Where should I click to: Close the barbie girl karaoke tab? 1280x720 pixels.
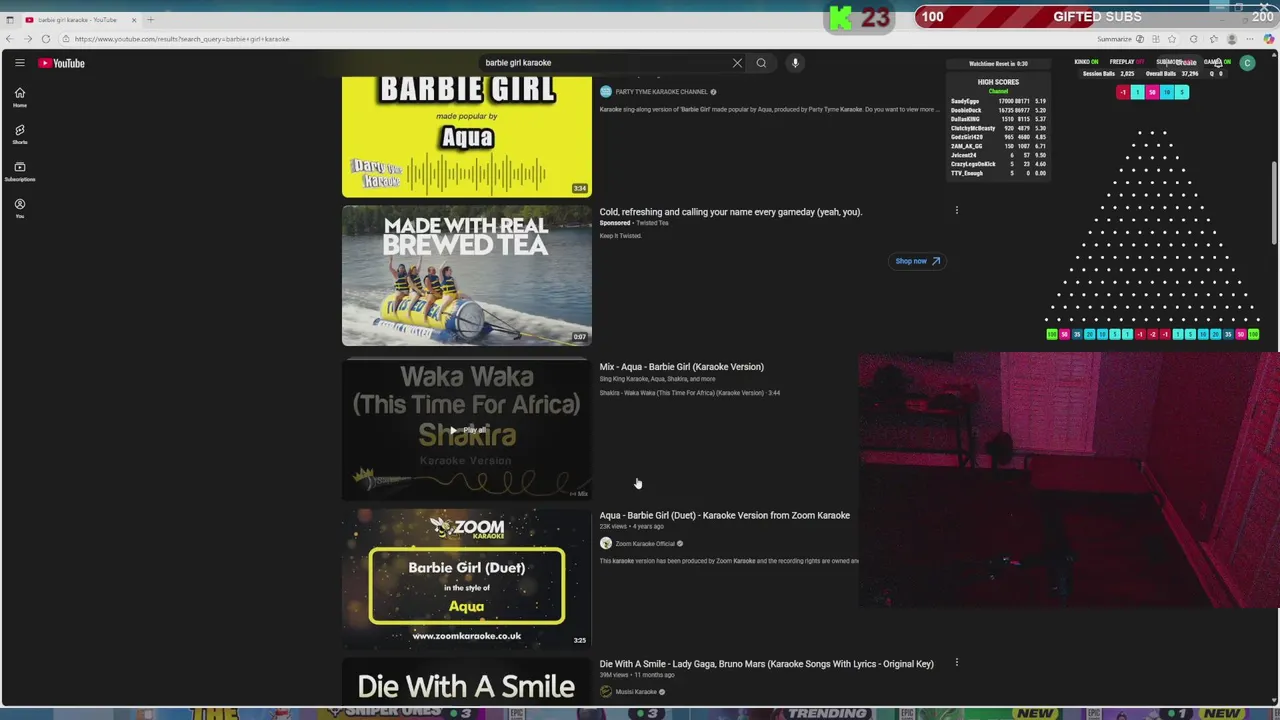pyautogui.click(x=133, y=20)
